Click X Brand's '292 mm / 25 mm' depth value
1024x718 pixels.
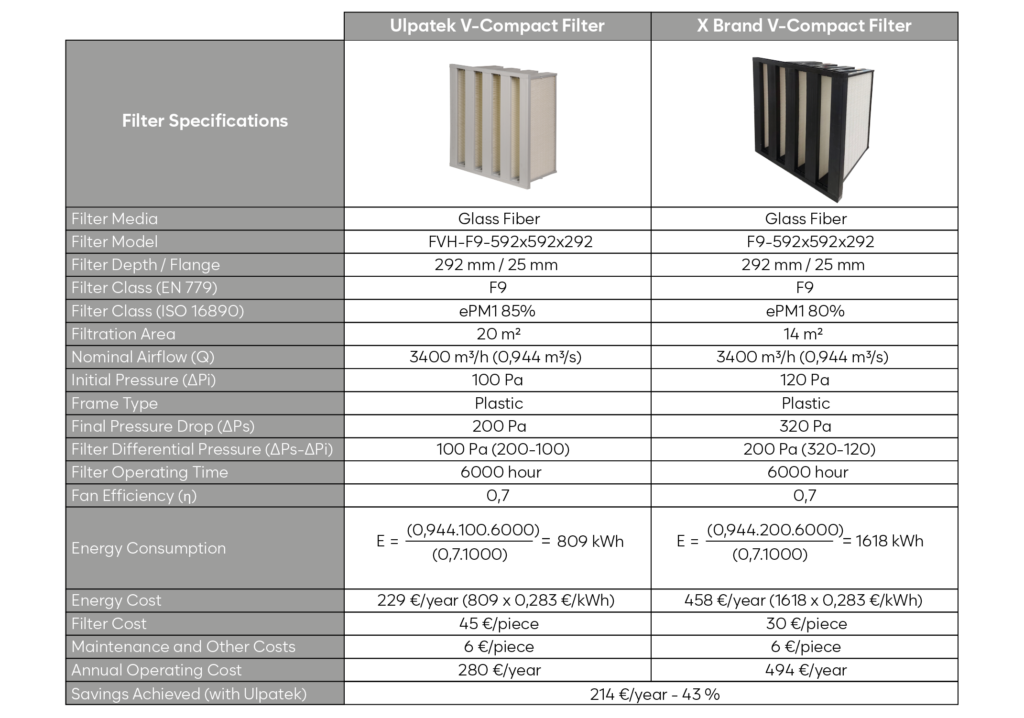803,265
